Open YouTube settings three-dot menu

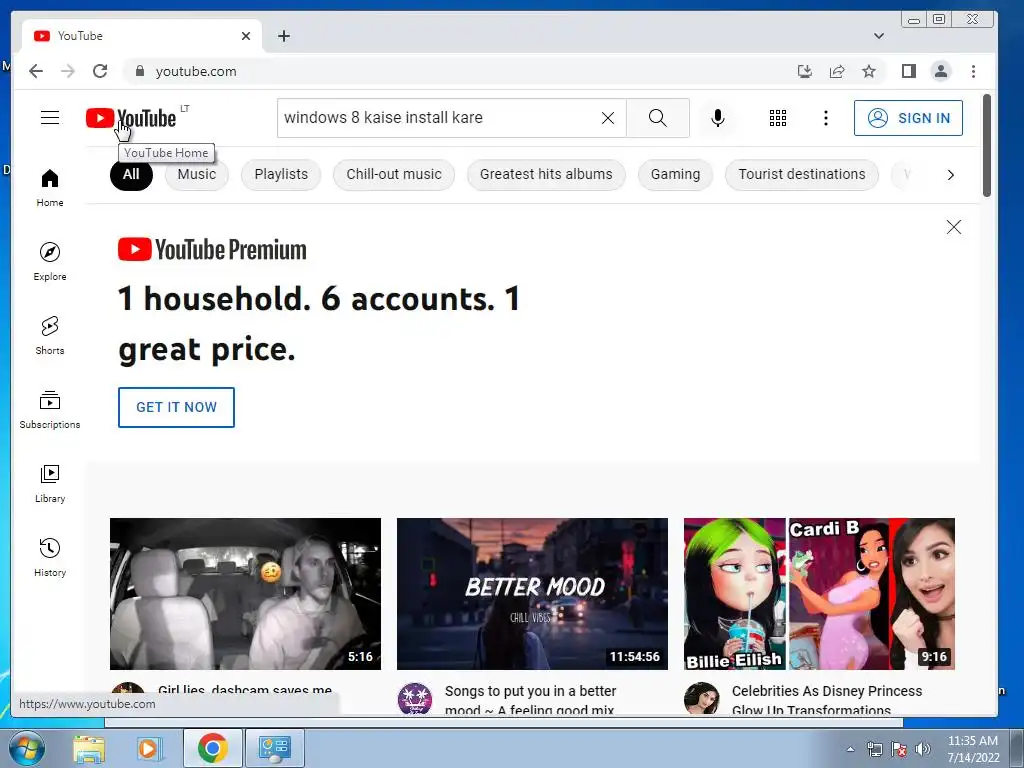tap(826, 118)
